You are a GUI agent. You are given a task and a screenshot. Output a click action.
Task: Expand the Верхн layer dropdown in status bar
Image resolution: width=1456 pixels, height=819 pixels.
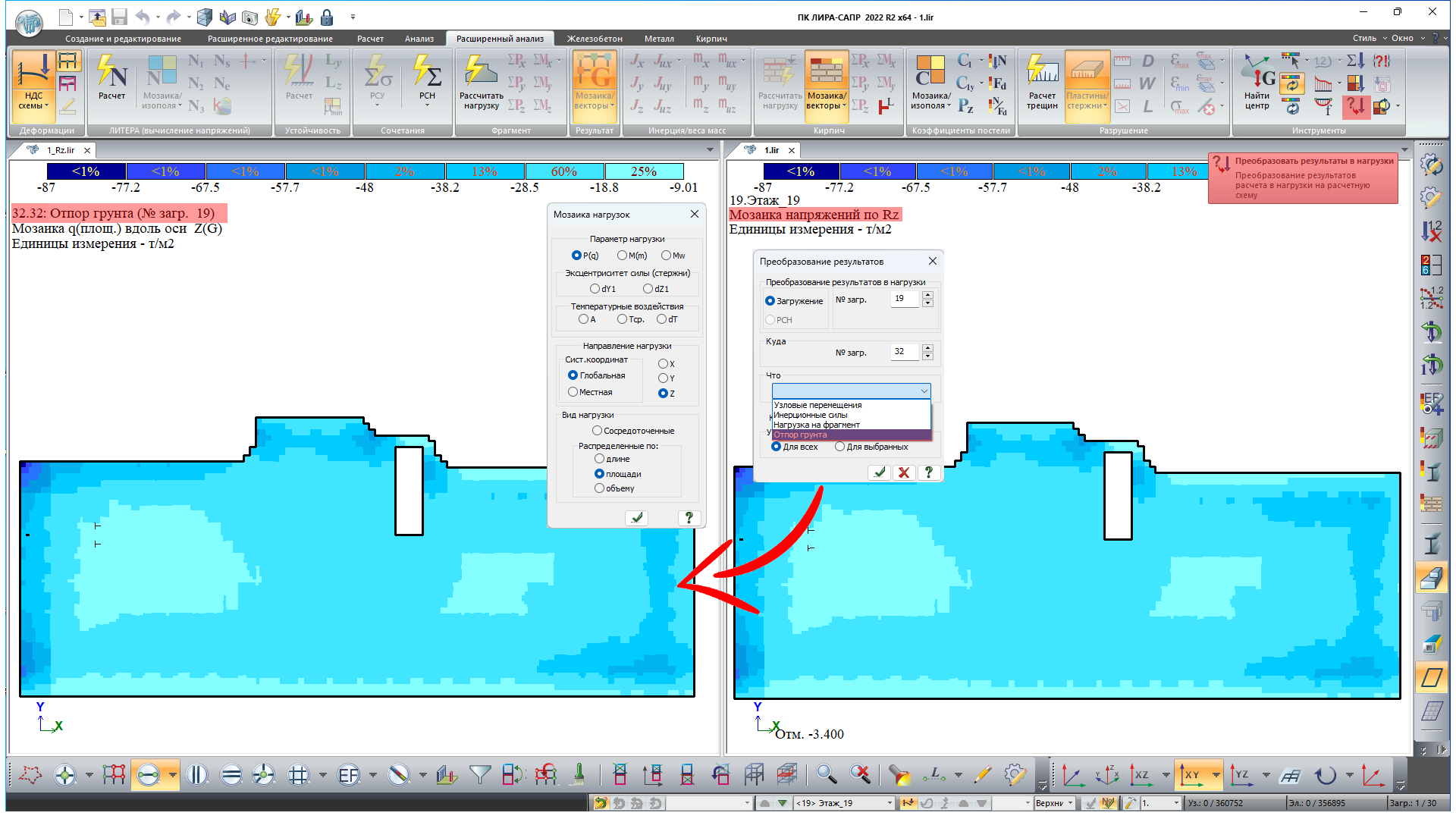click(1070, 803)
